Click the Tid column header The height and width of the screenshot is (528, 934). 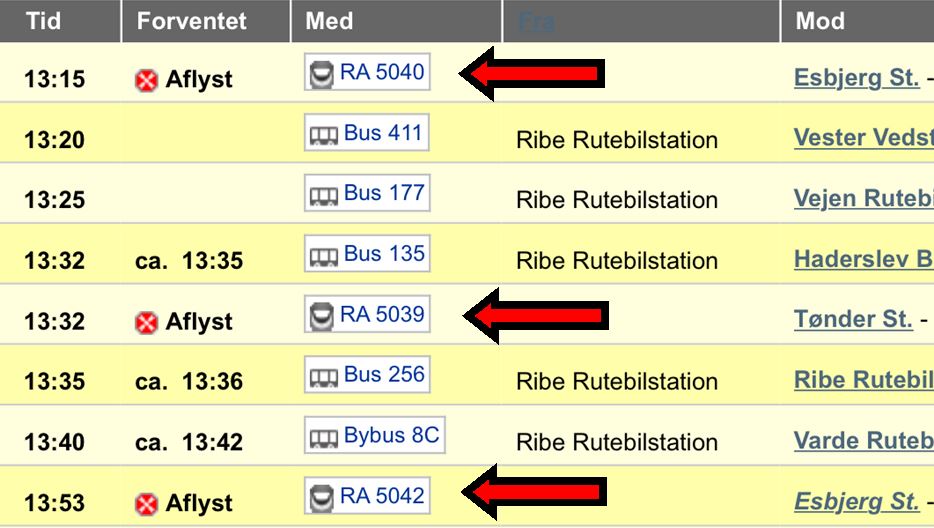click(44, 21)
